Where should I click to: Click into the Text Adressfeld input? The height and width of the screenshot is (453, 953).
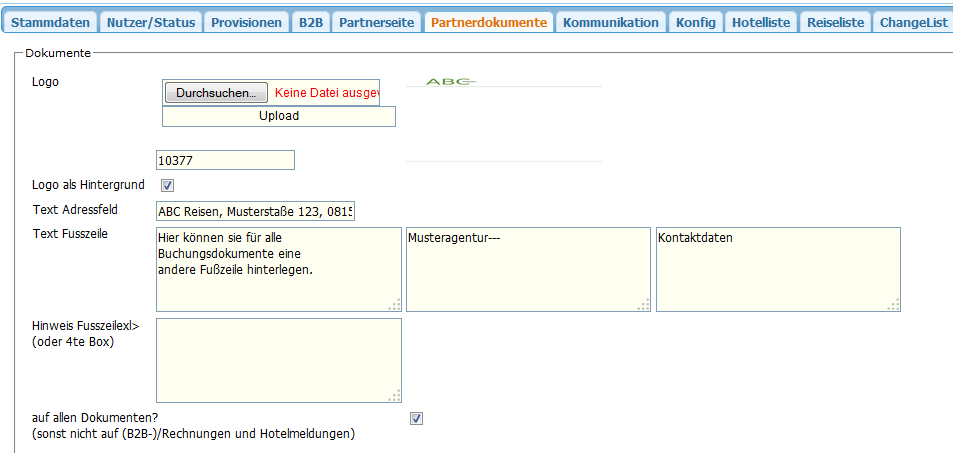point(255,211)
